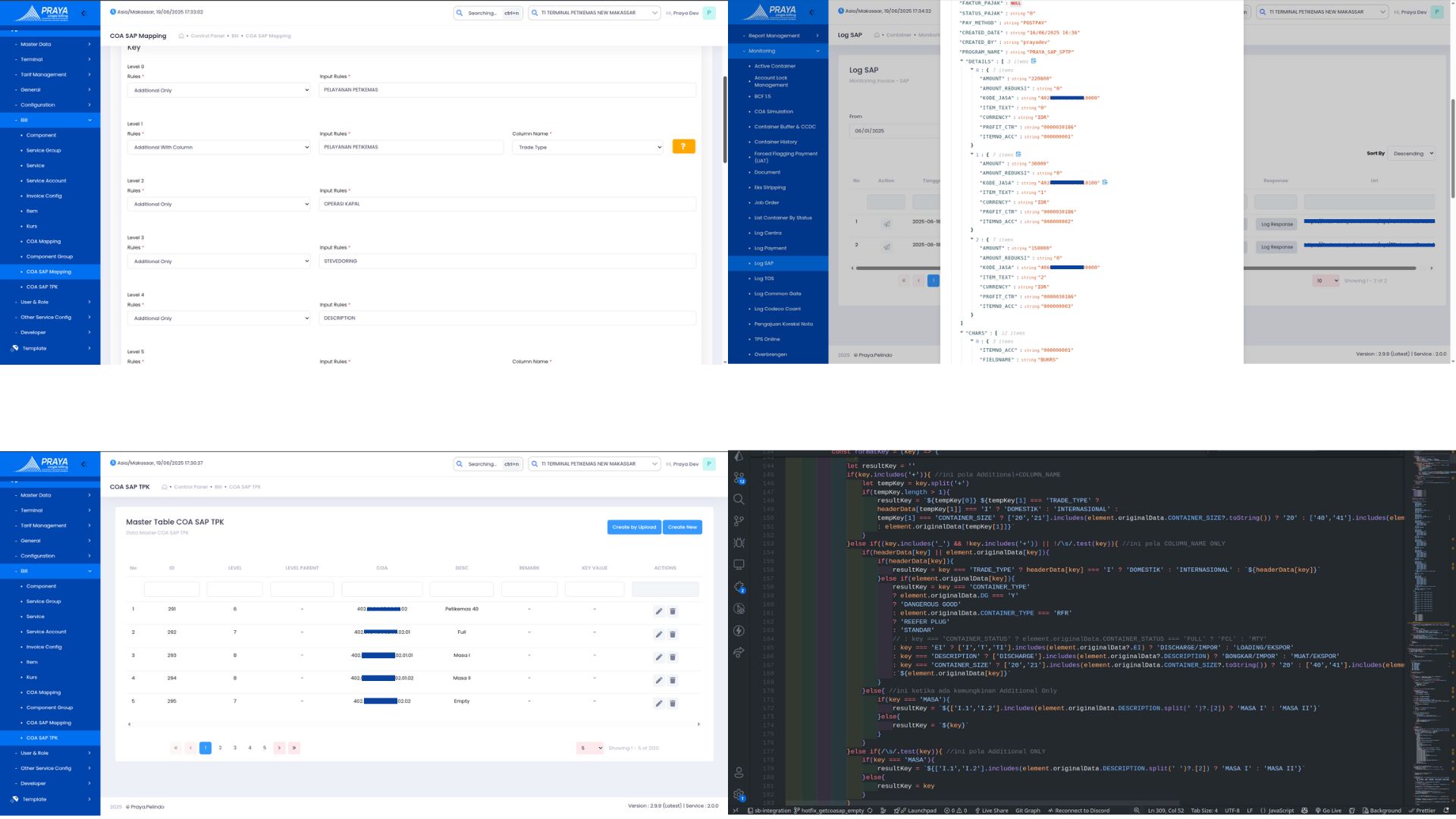Open the Sort By Descending dropdown
1456x819 pixels.
point(1411,153)
